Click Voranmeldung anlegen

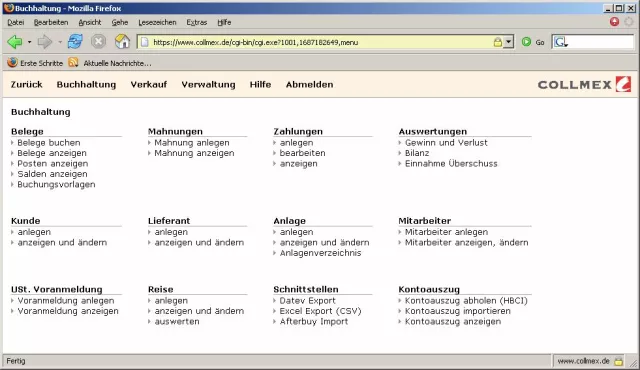pos(66,301)
